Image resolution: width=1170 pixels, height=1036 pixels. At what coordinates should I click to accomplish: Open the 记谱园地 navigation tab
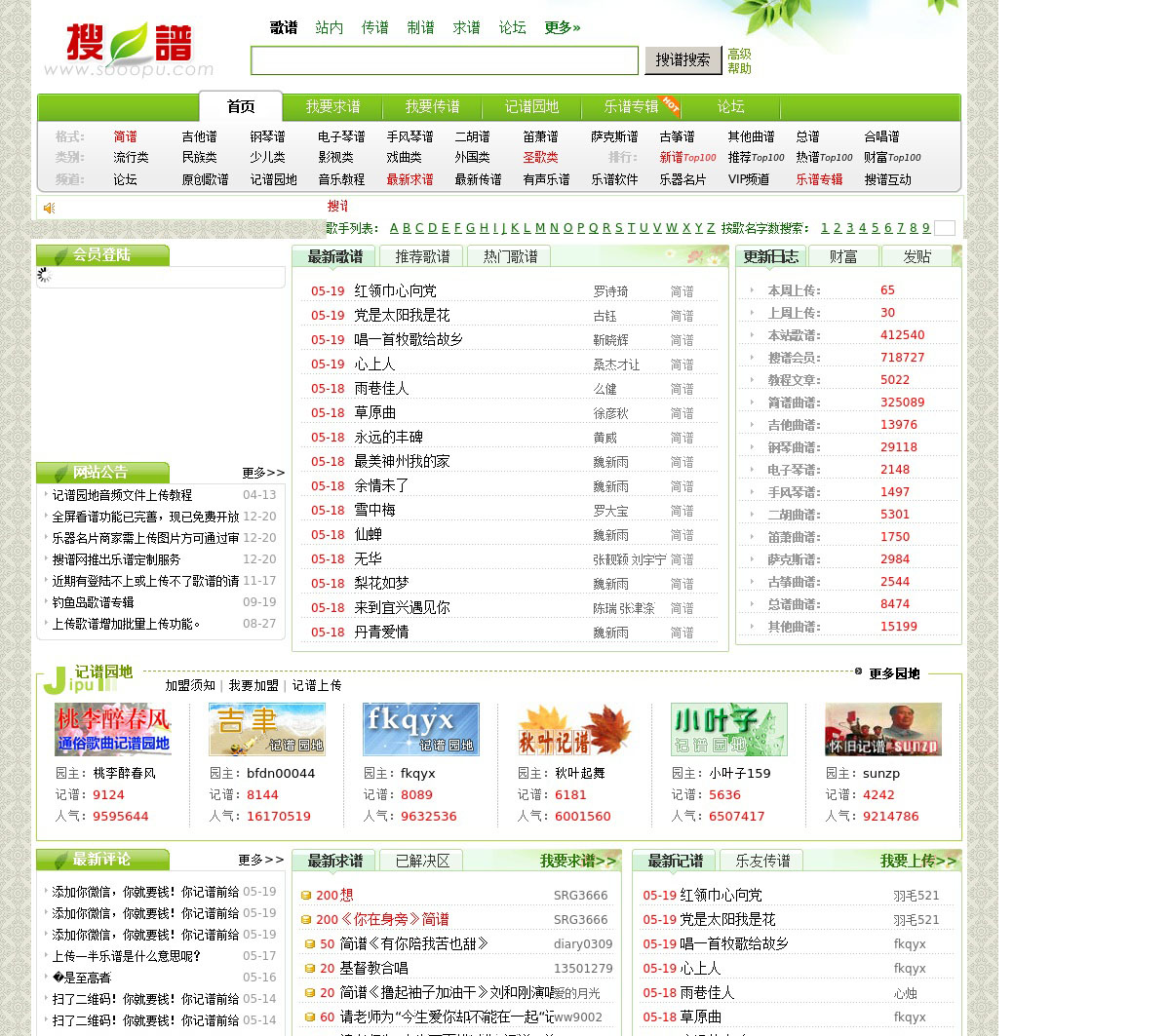pyautogui.click(x=531, y=106)
